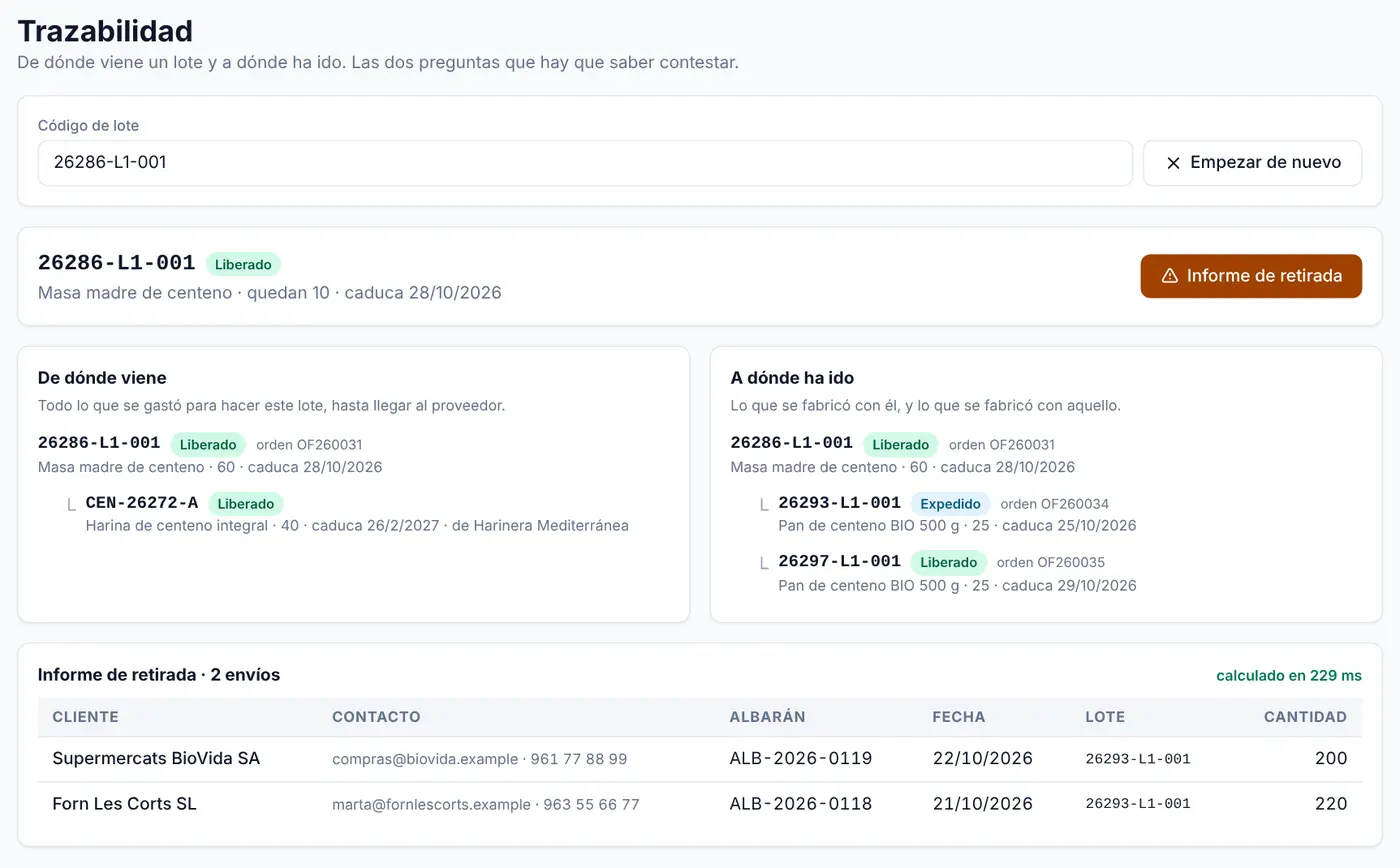The height and width of the screenshot is (868, 1400).
Task: Click the branch connector icon beside 26297-L1-001
Action: coord(764,563)
